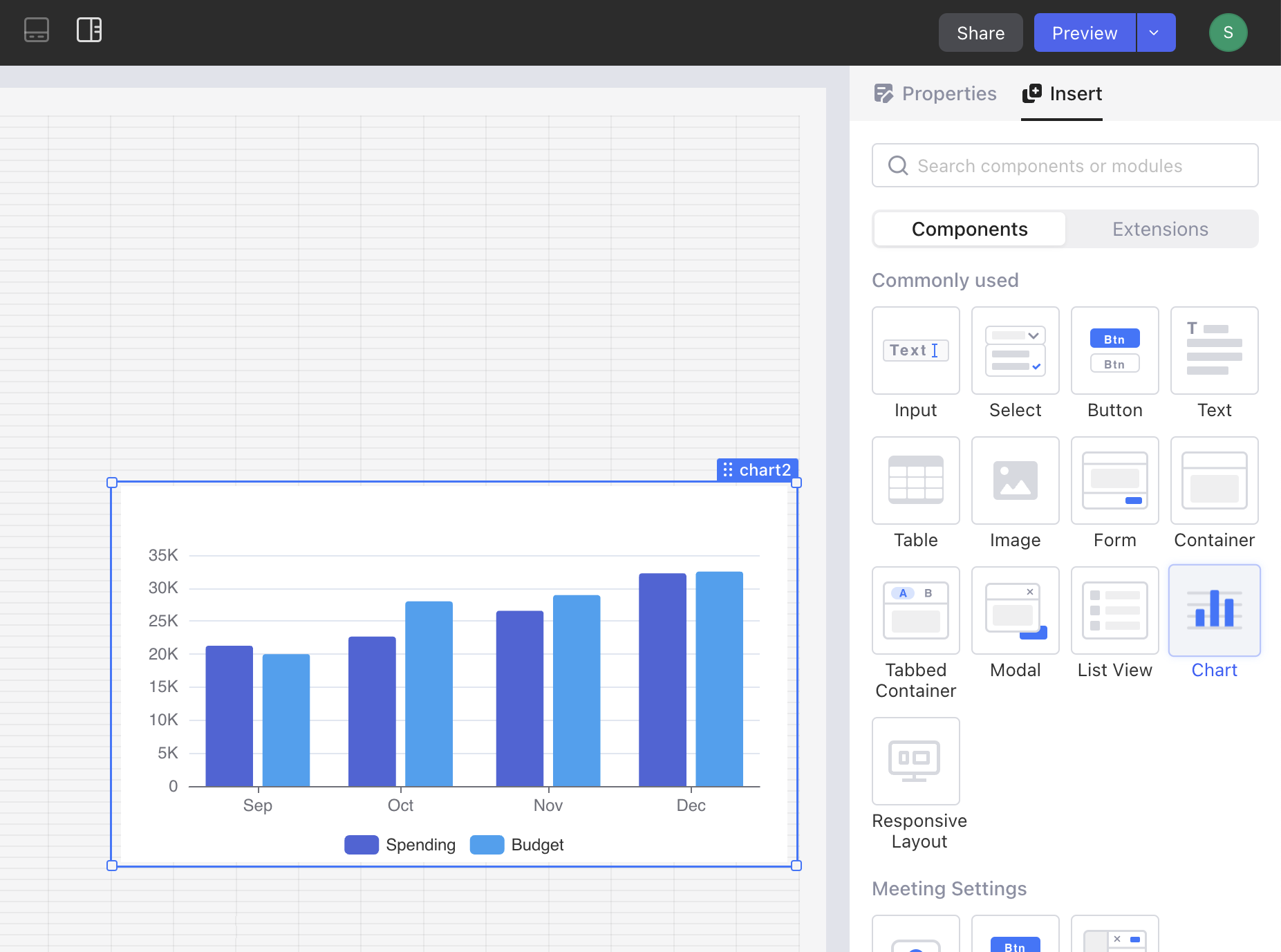The image size is (1281, 952).
Task: Open the Preview dropdown arrow
Action: pos(1154,32)
